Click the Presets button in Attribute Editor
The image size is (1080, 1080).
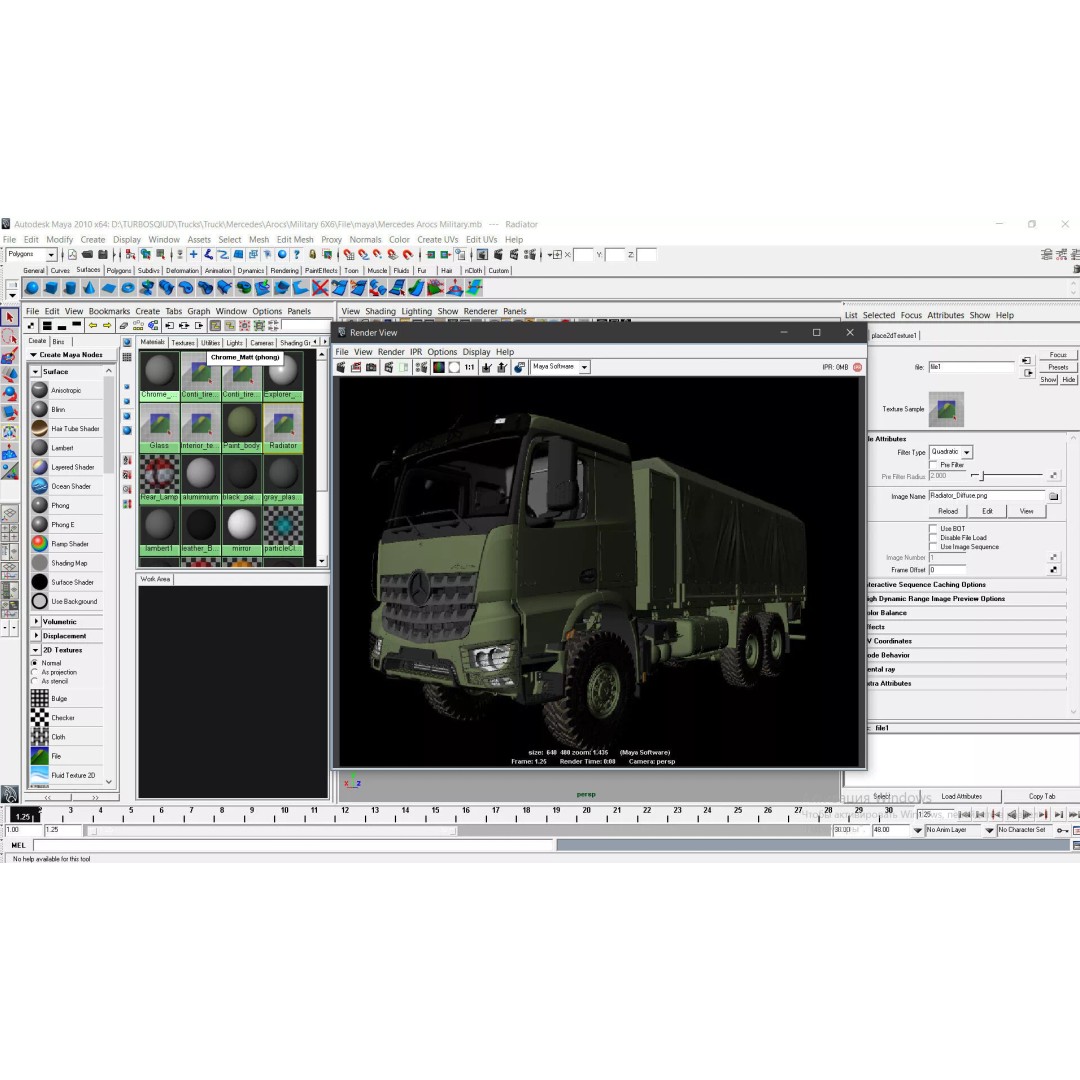[1058, 367]
